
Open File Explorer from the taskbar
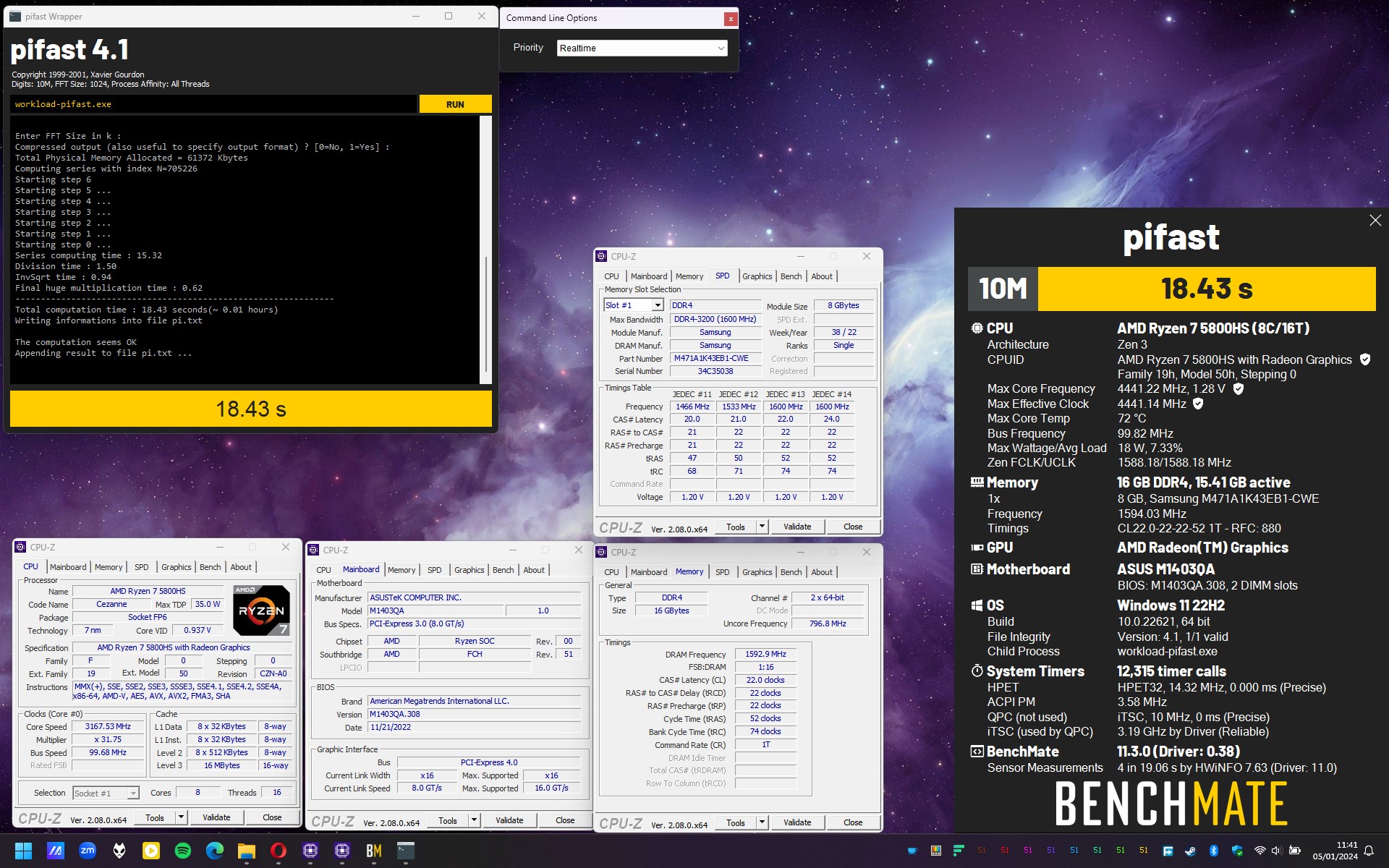247,851
